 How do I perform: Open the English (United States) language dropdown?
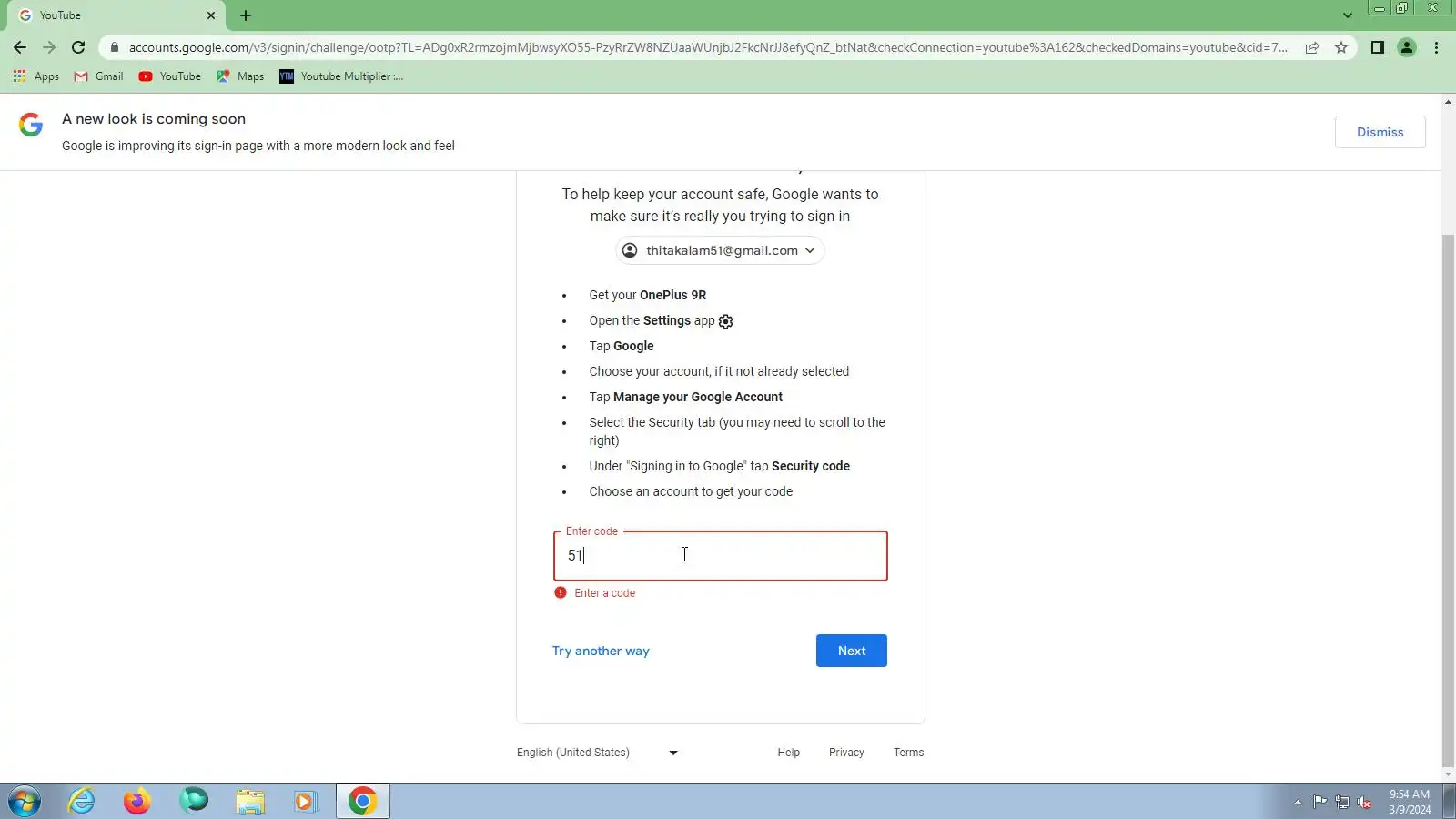[x=597, y=753]
